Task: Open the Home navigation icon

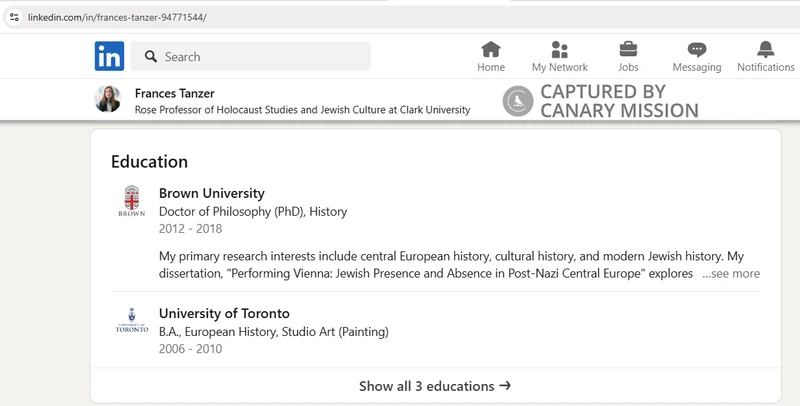Action: [491, 50]
